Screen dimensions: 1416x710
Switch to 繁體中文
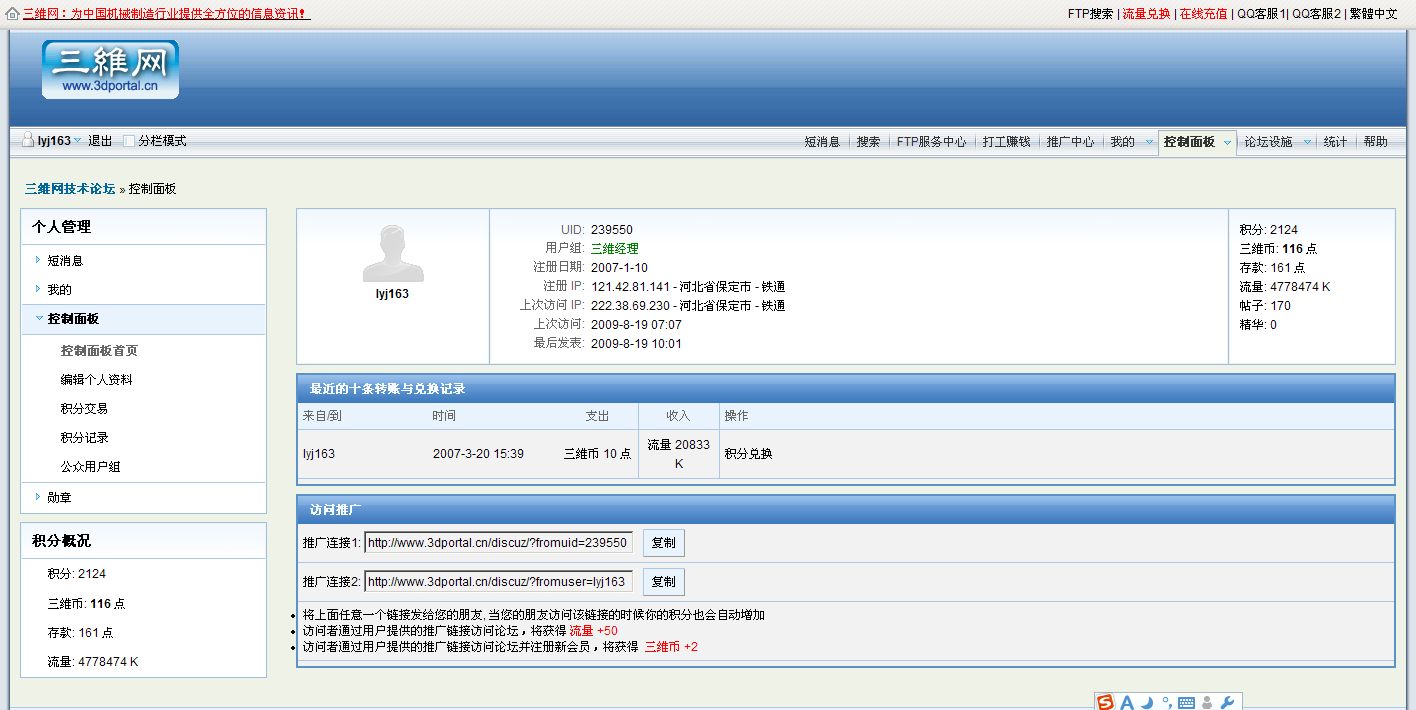(x=1373, y=14)
